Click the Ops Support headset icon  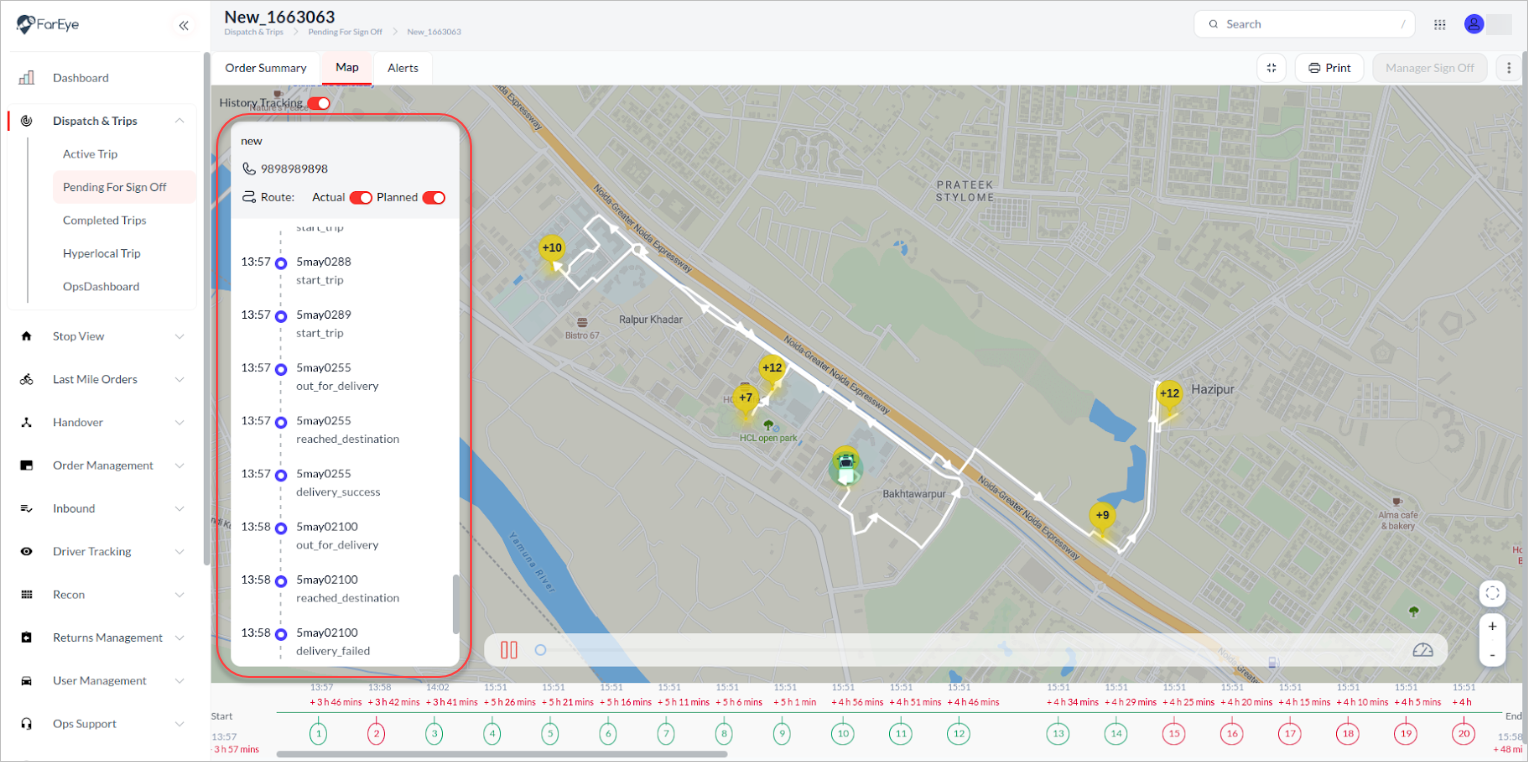point(27,723)
